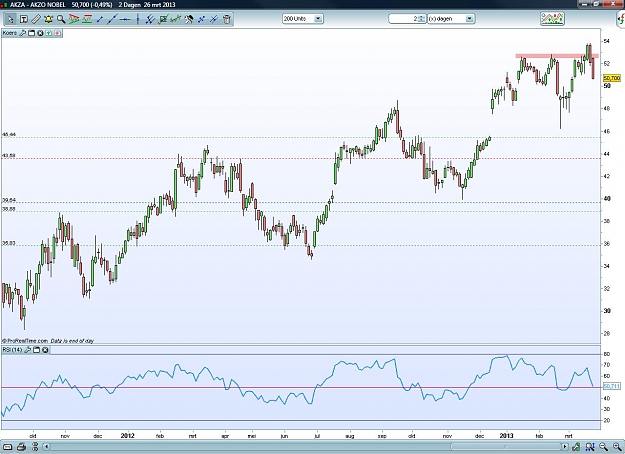The image size is (625, 454).
Task: Click the scroll-left arrow on time scrollbar
Action: [x=47, y=447]
